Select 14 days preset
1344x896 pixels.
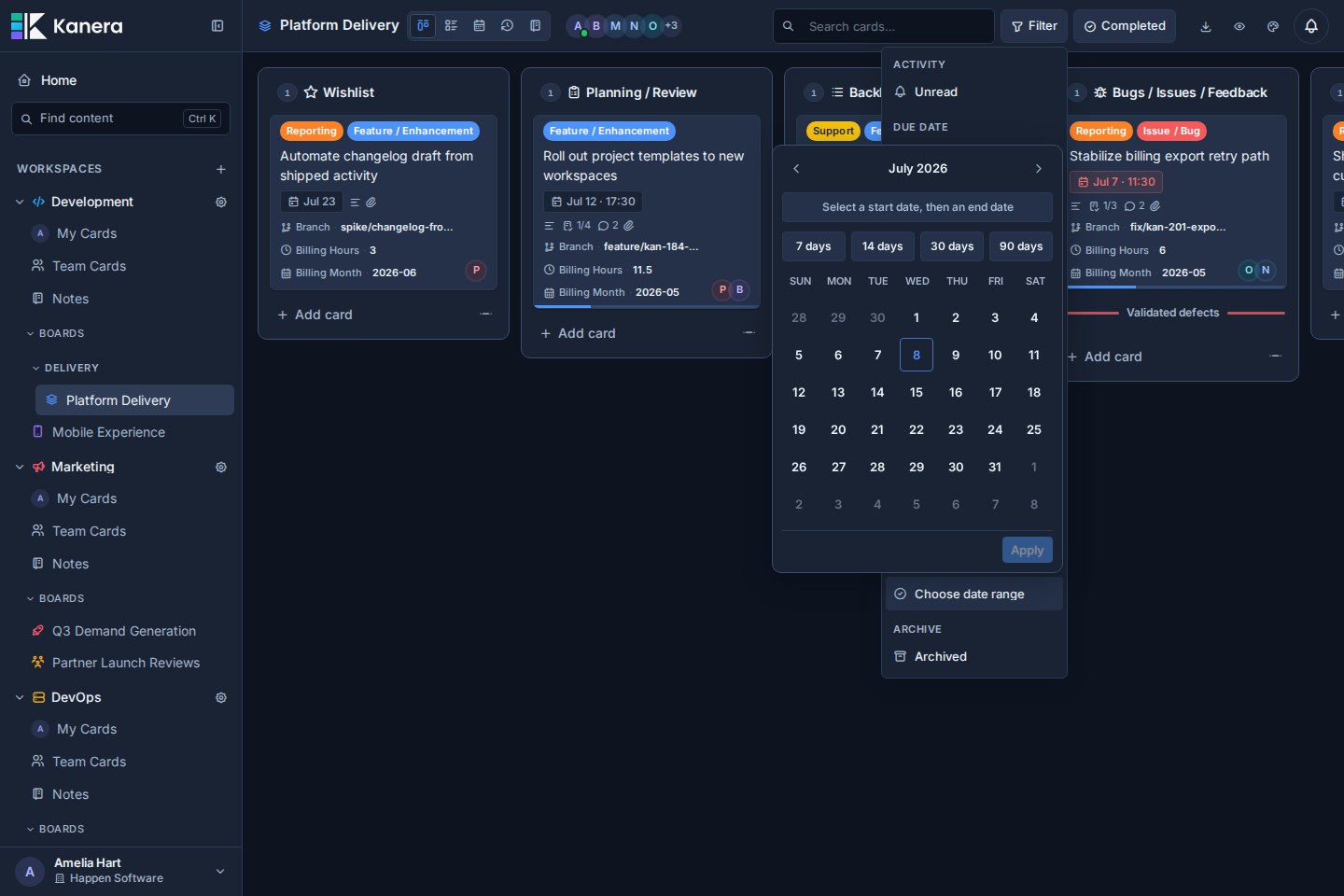click(883, 246)
